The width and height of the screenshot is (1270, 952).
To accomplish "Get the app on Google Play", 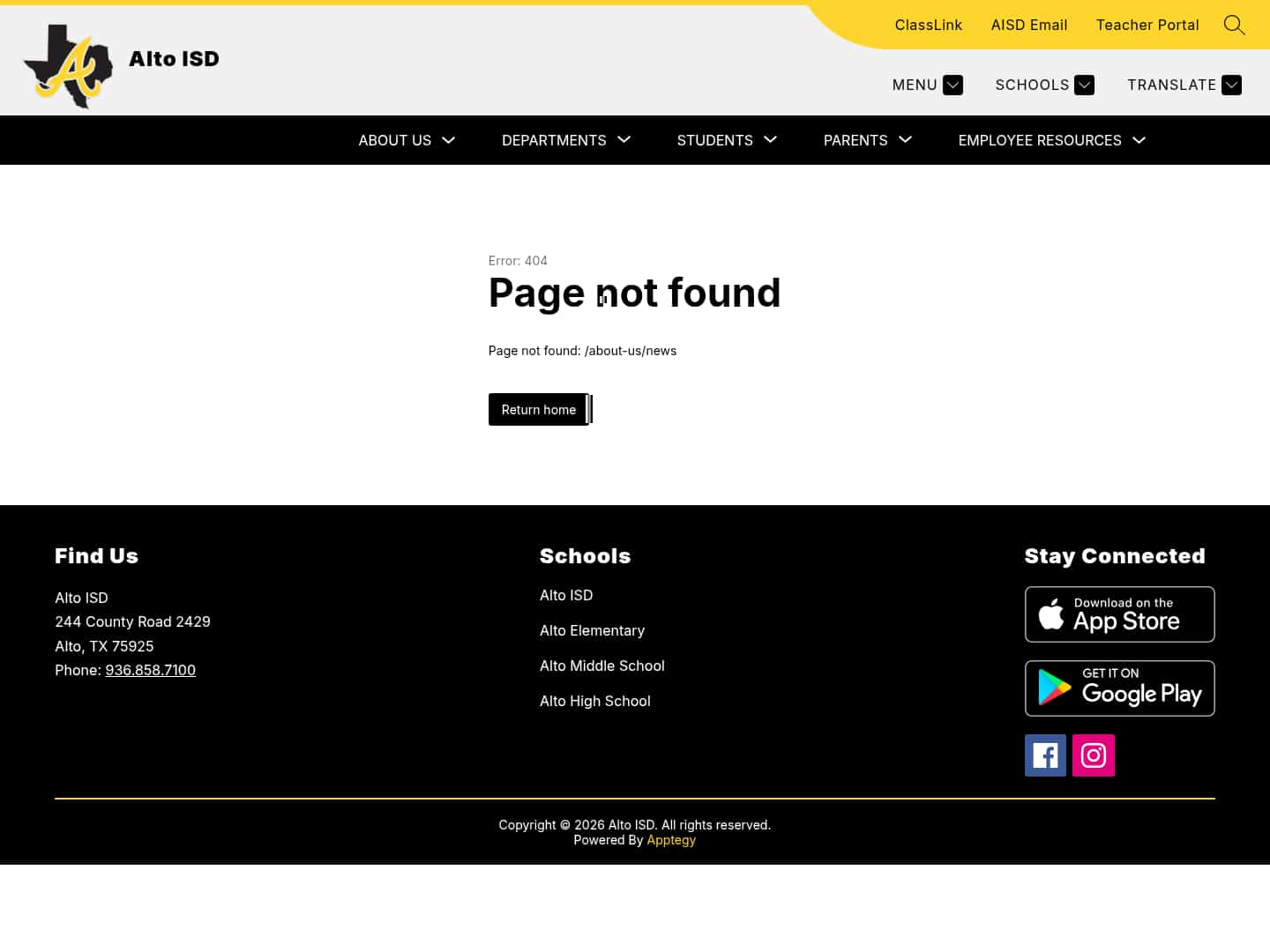I will point(1119,688).
